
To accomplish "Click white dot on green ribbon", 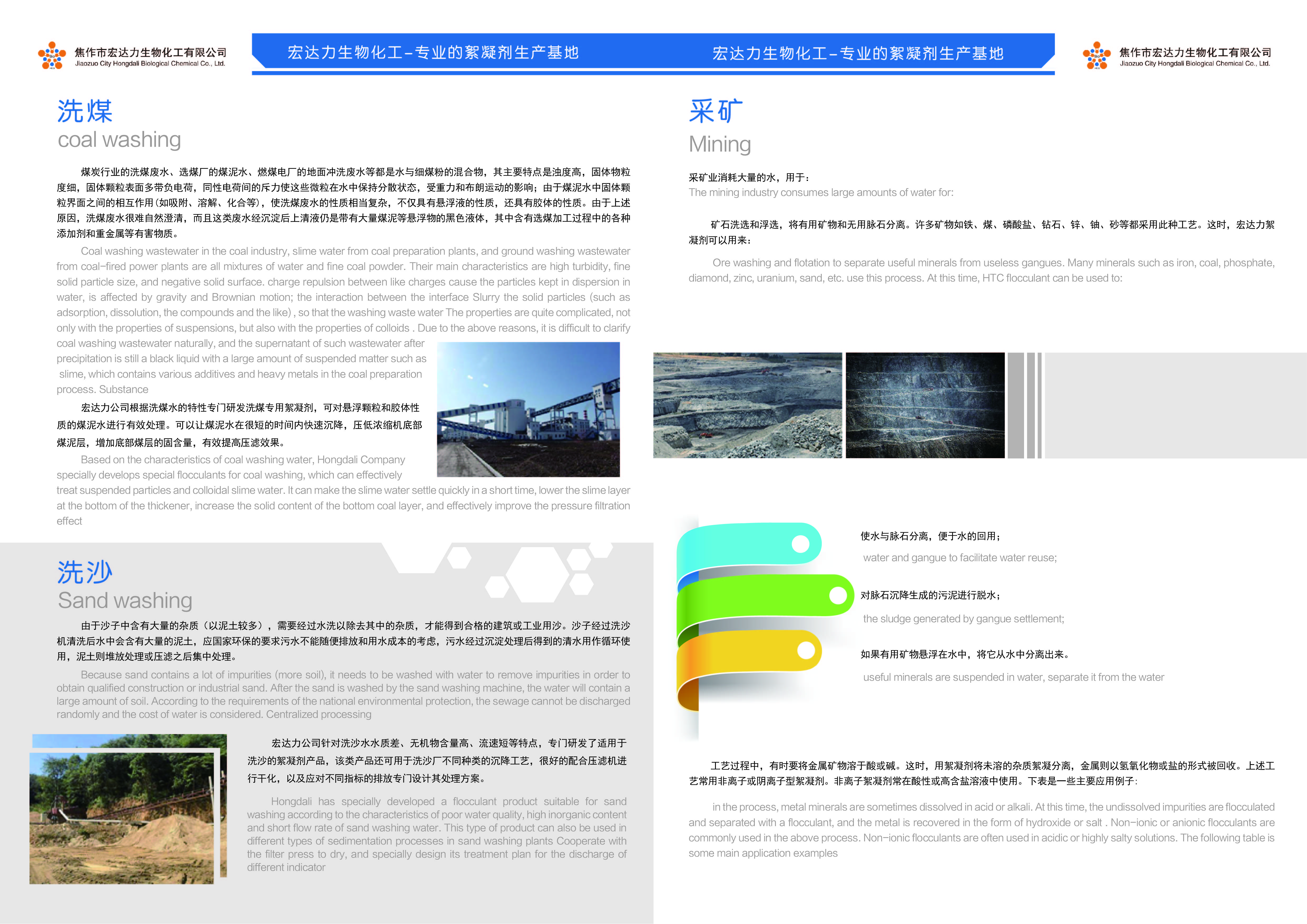I will click(838, 596).
